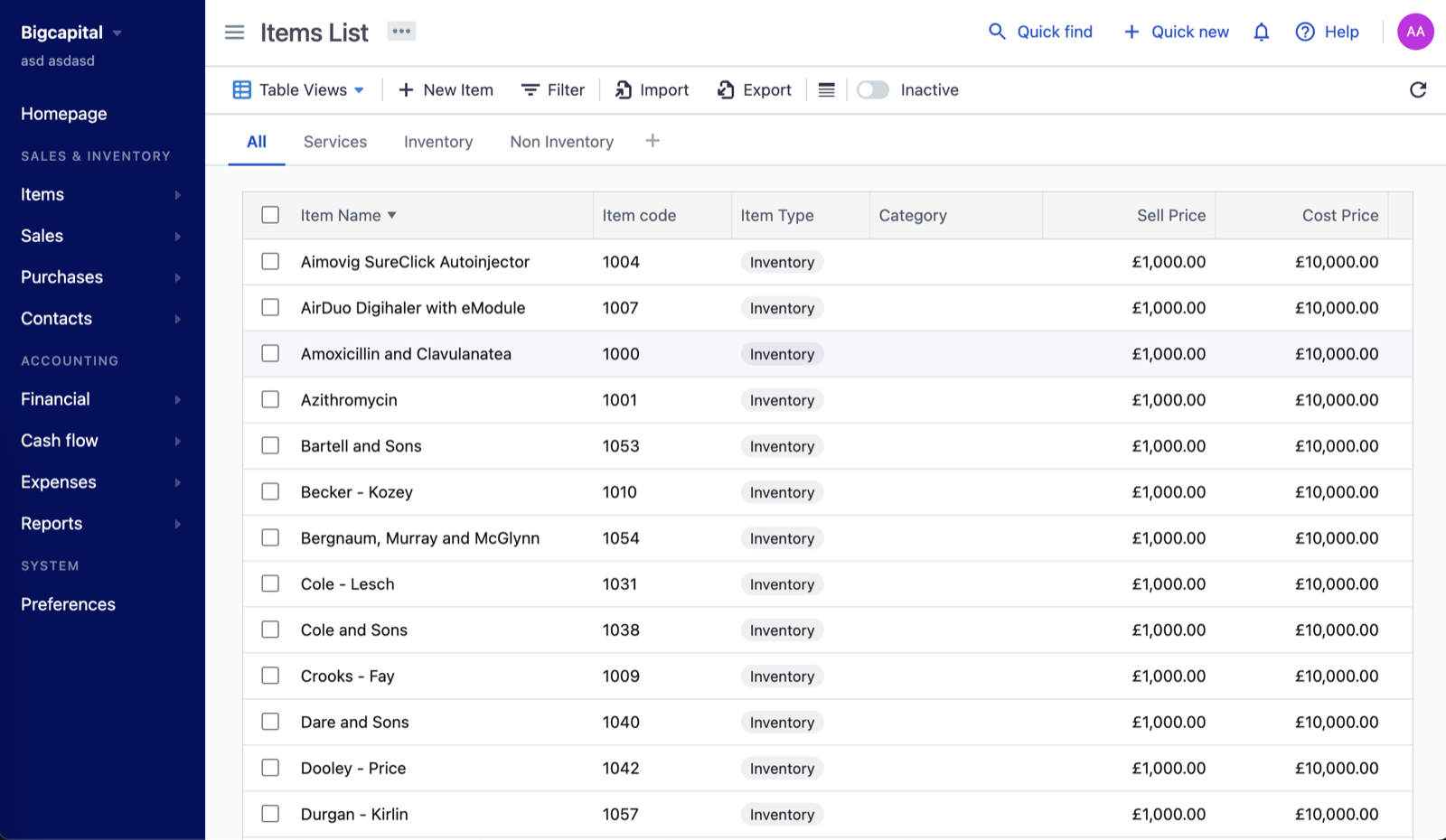Expand the Purchases sidebar section
Viewport: 1446px width, 840px height.
(102, 277)
